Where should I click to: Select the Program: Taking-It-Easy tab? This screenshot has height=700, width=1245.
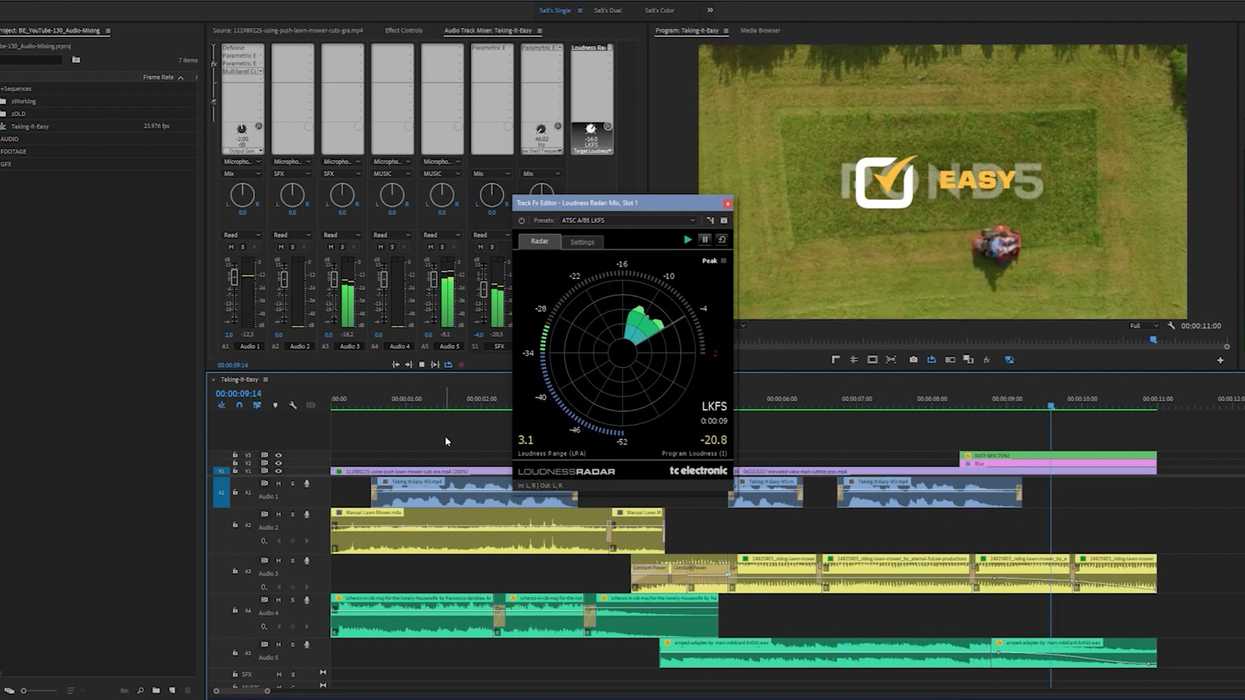687,30
